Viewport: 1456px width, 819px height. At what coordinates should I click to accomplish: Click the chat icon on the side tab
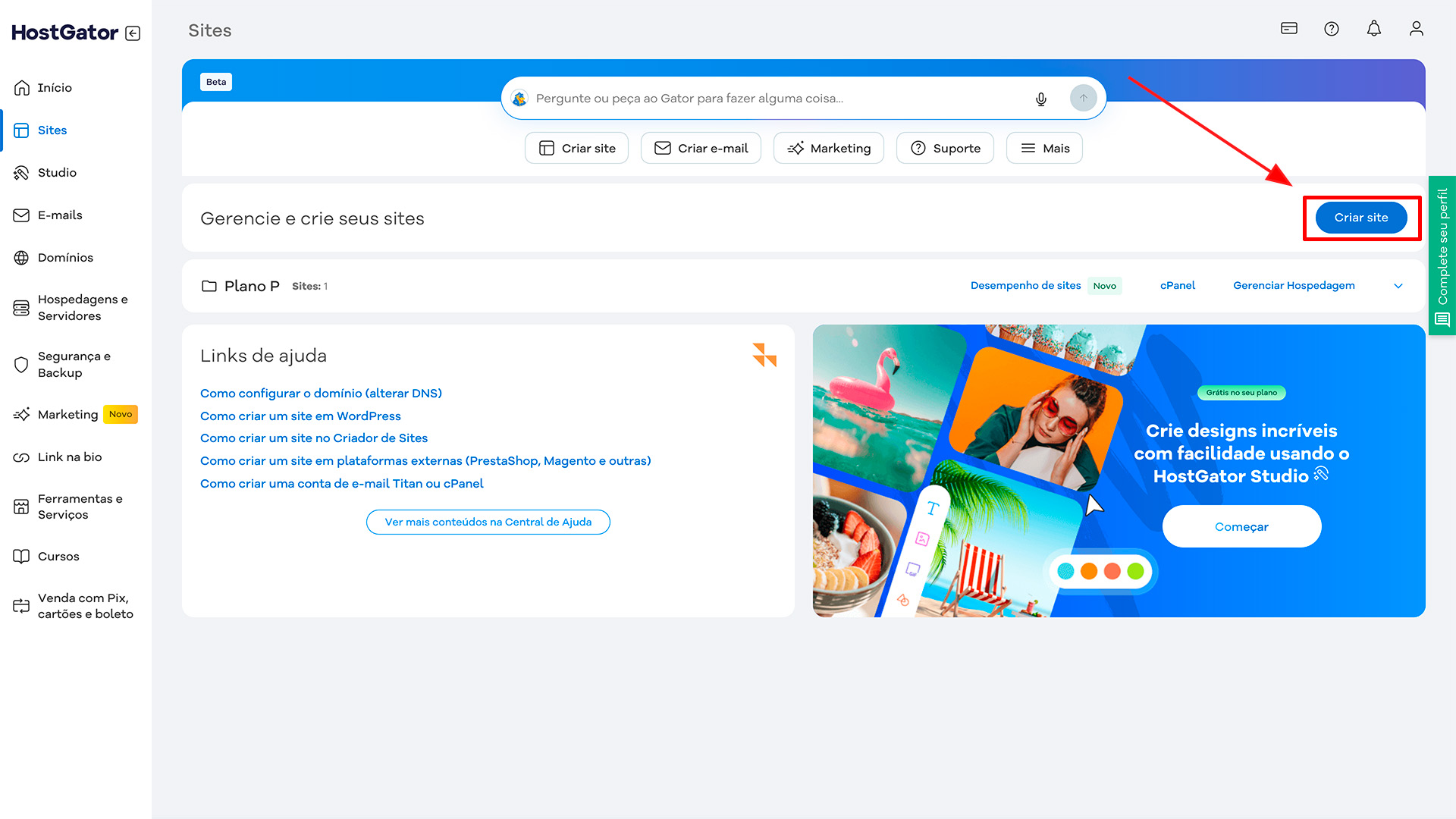(x=1442, y=320)
